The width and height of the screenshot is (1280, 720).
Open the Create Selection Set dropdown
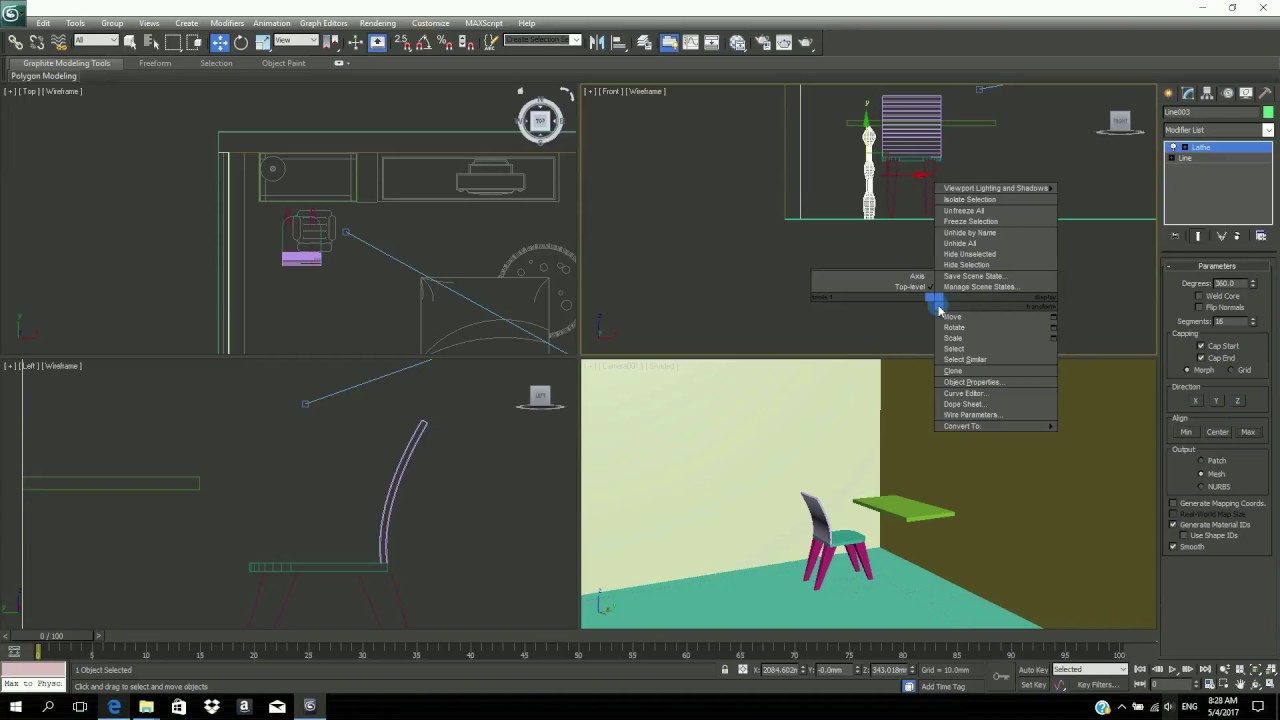[x=543, y=40]
